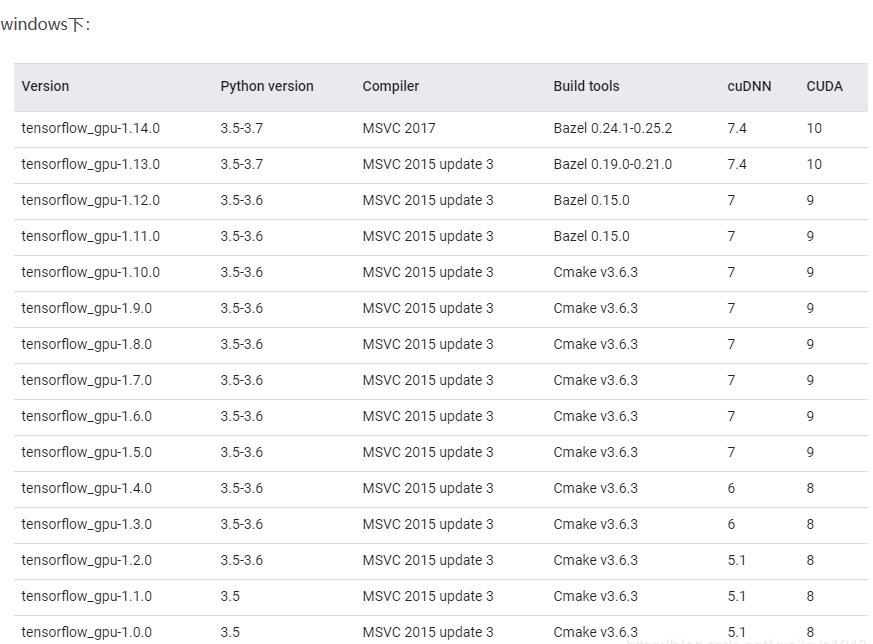Click Python 3.5 in the 1.0.0 row

click(x=229, y=632)
